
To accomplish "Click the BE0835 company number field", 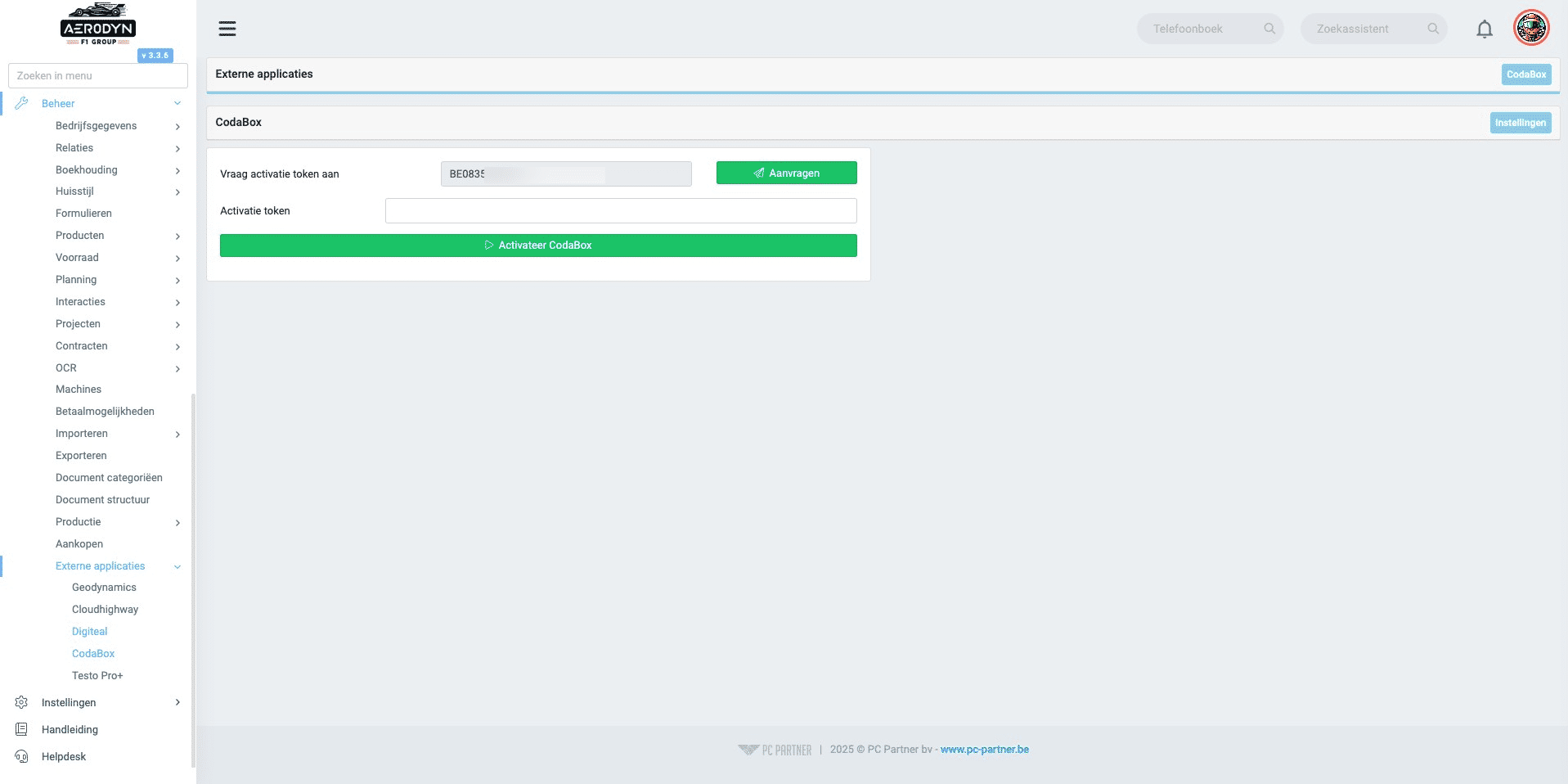I will 566,174.
